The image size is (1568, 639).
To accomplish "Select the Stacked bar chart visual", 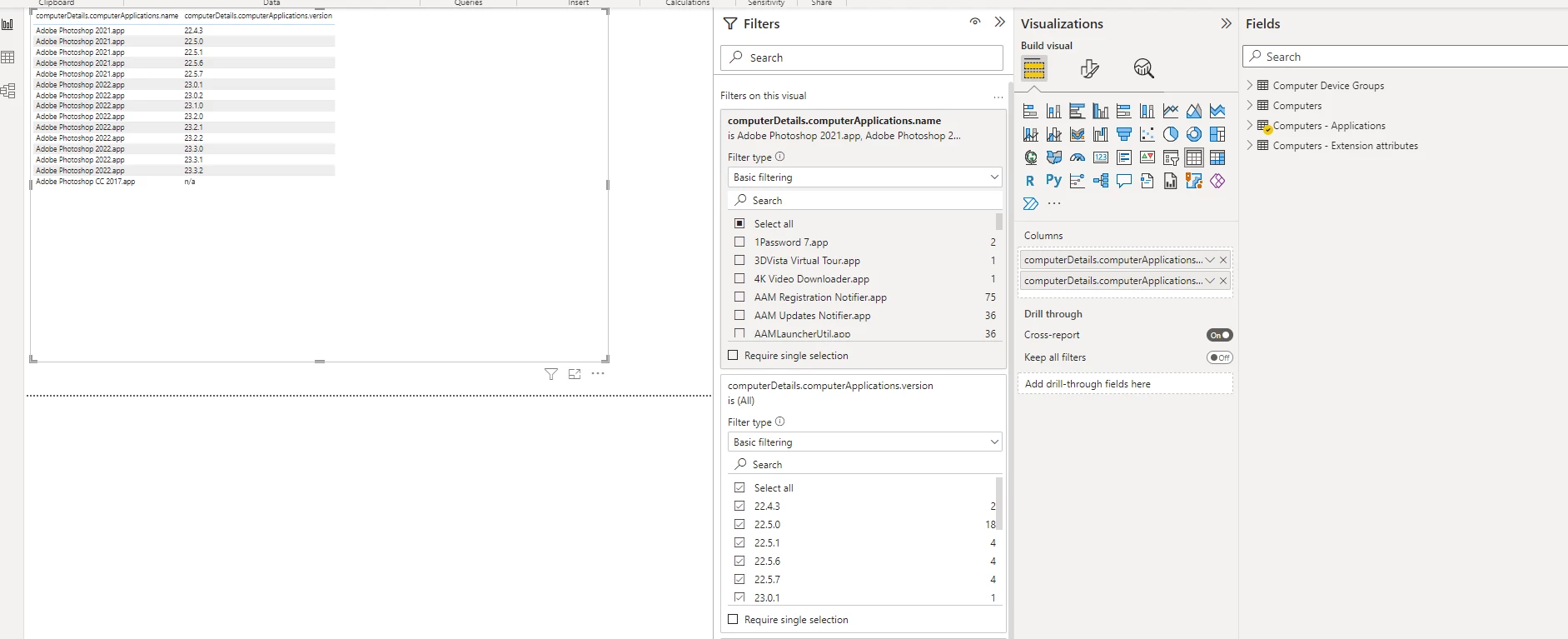I will click(x=1030, y=111).
